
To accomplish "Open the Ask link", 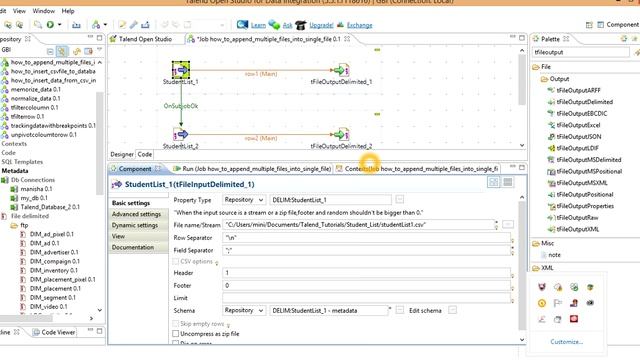I will coord(287,25).
